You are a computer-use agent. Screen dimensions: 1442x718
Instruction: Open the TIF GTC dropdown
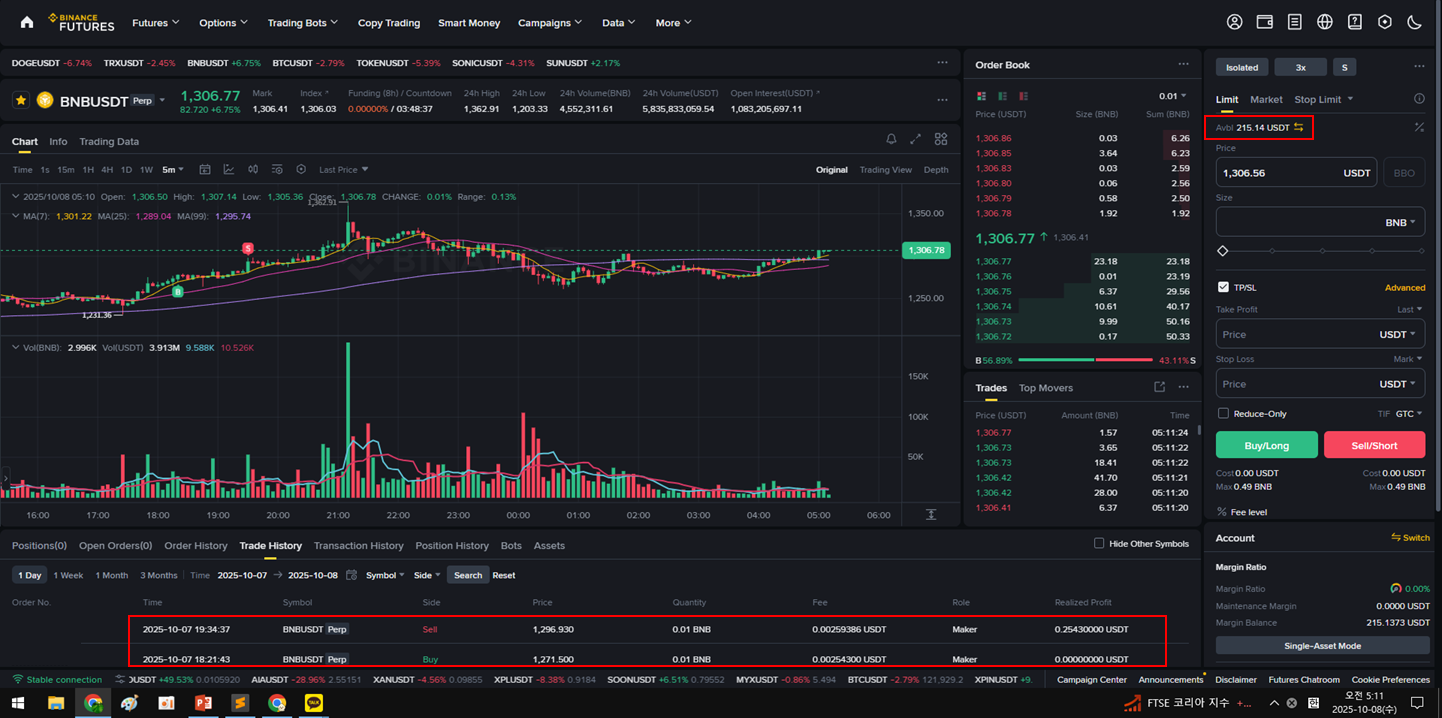point(1408,413)
